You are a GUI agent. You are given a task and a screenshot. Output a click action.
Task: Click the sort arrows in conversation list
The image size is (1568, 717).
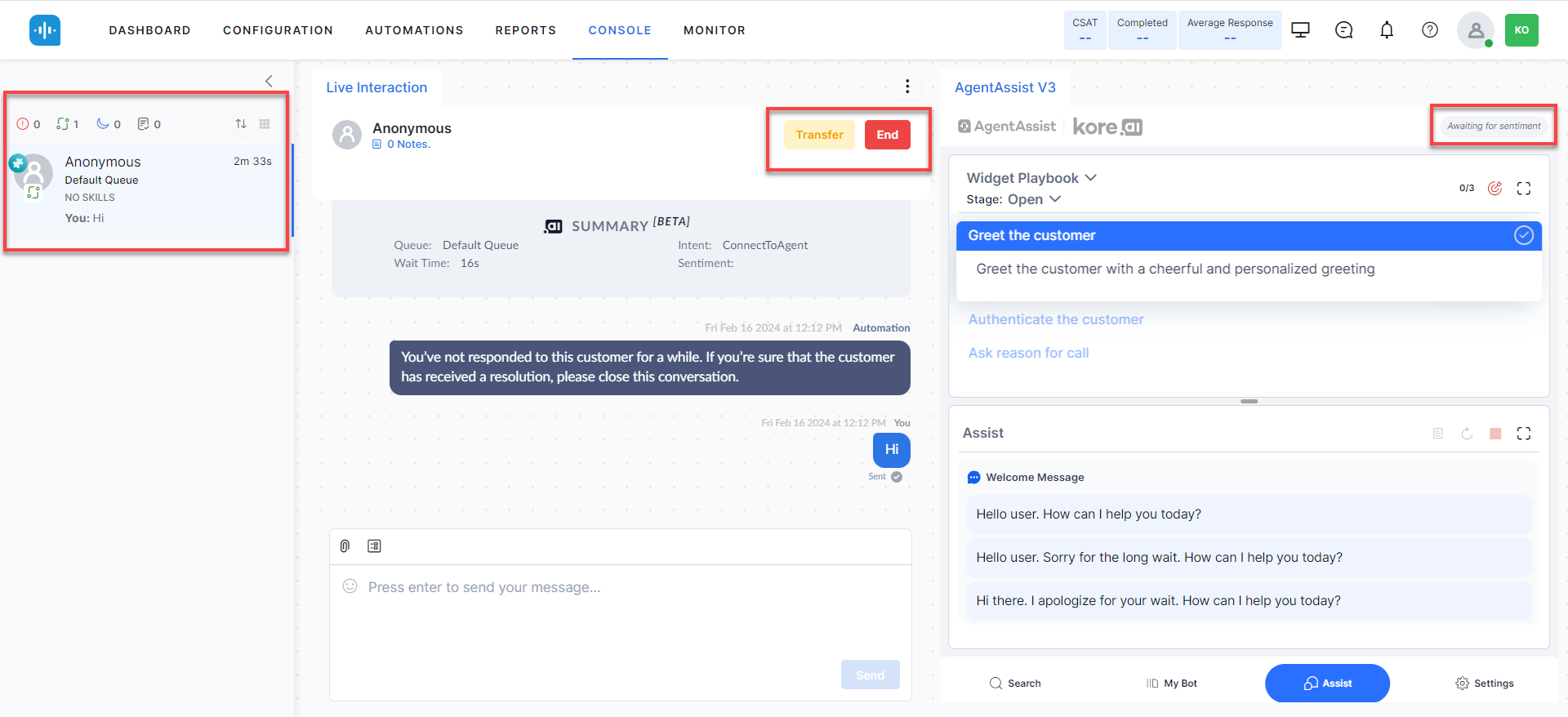click(x=241, y=124)
